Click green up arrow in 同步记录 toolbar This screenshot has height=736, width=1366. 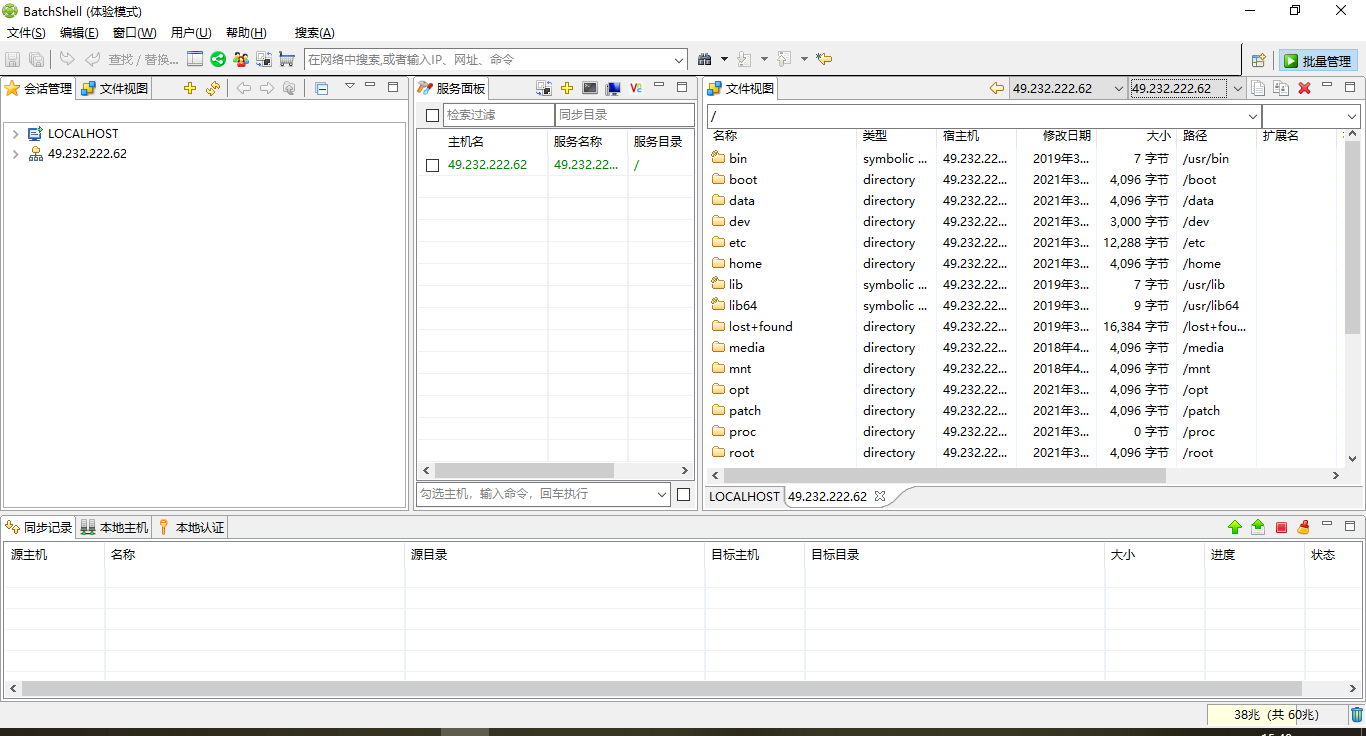pos(1235,527)
